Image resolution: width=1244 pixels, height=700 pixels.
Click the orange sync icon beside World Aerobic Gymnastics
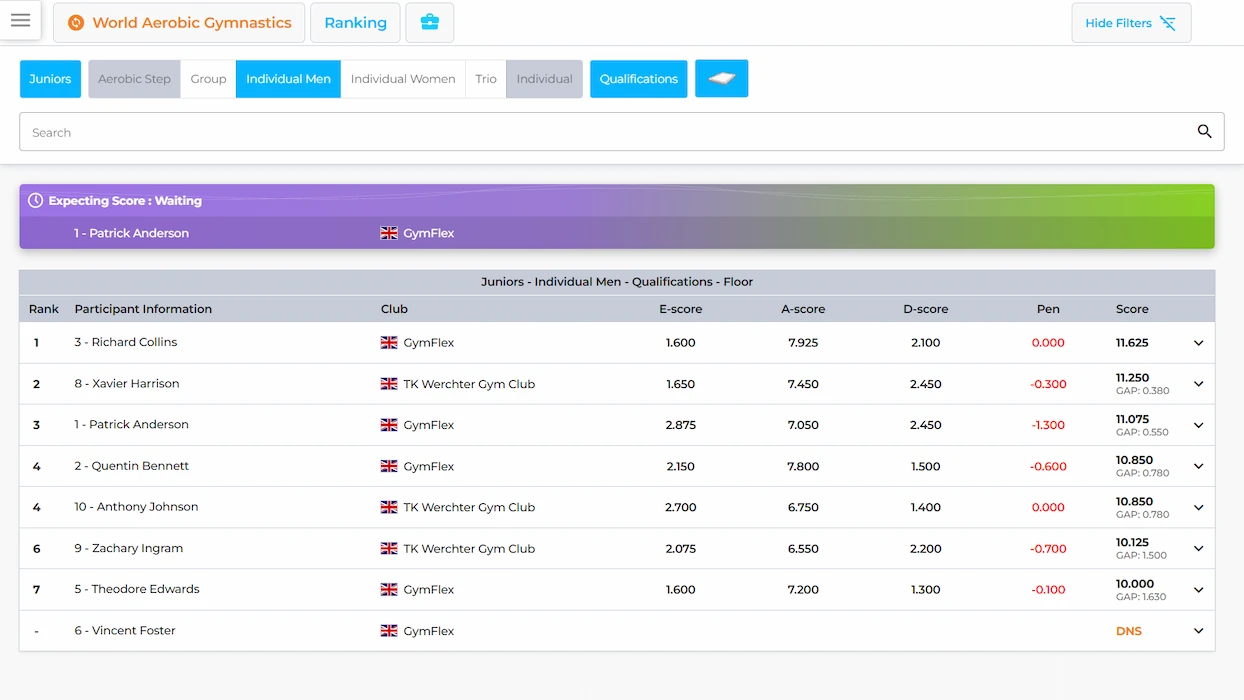(76, 22)
